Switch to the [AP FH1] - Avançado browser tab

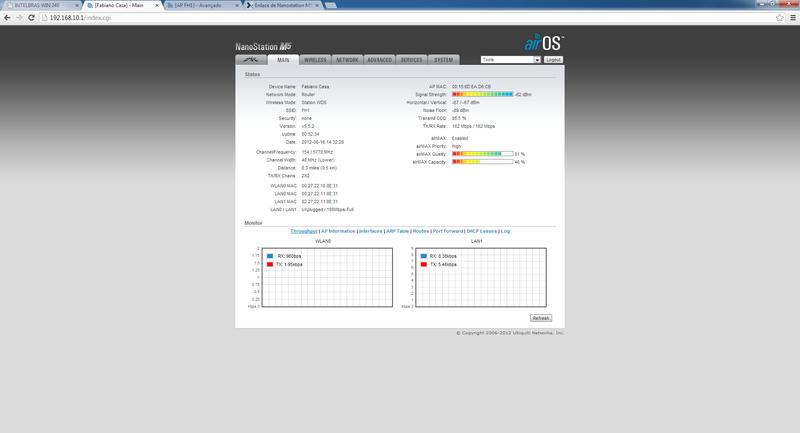pyautogui.click(x=199, y=5)
